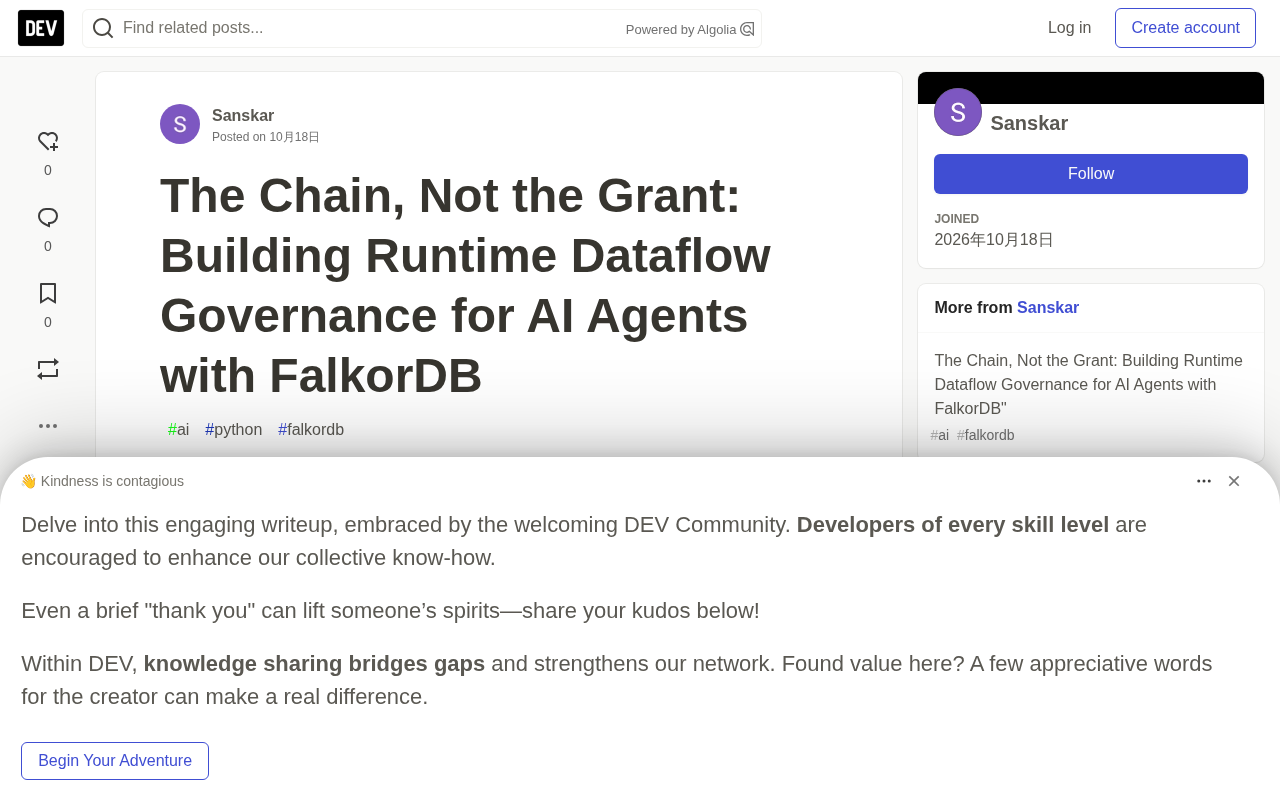
Task: Open the Sanskar avatar in the profile card
Action: click(x=958, y=112)
